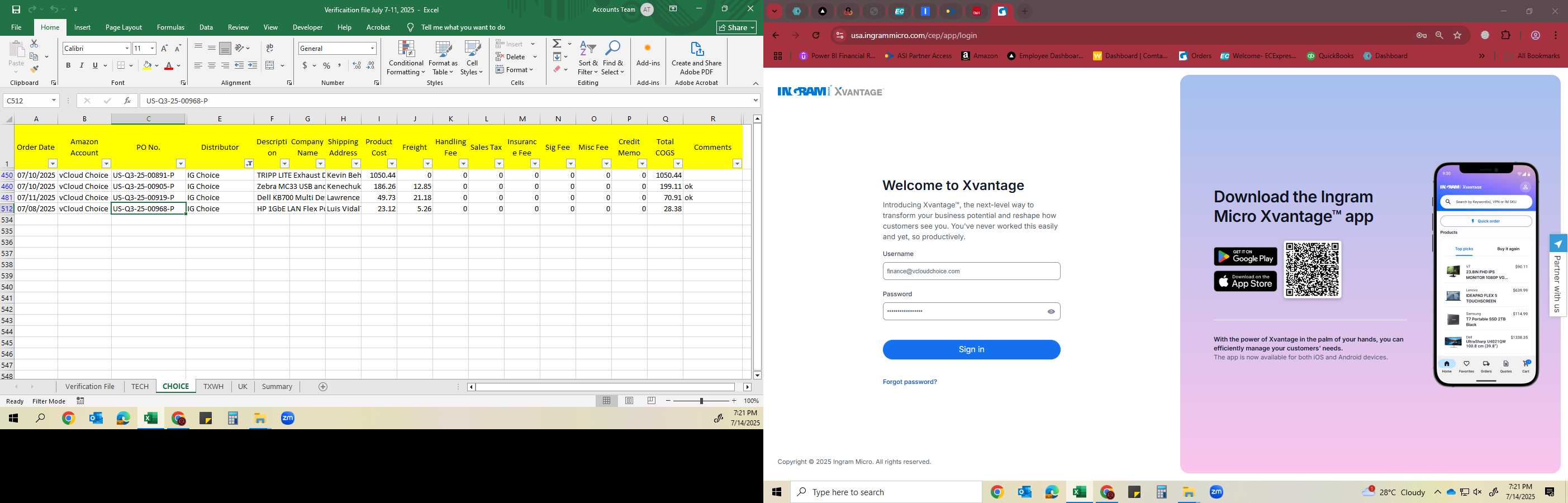The width and height of the screenshot is (1568, 503).
Task: Open Cell Styles gallery
Action: click(x=472, y=59)
